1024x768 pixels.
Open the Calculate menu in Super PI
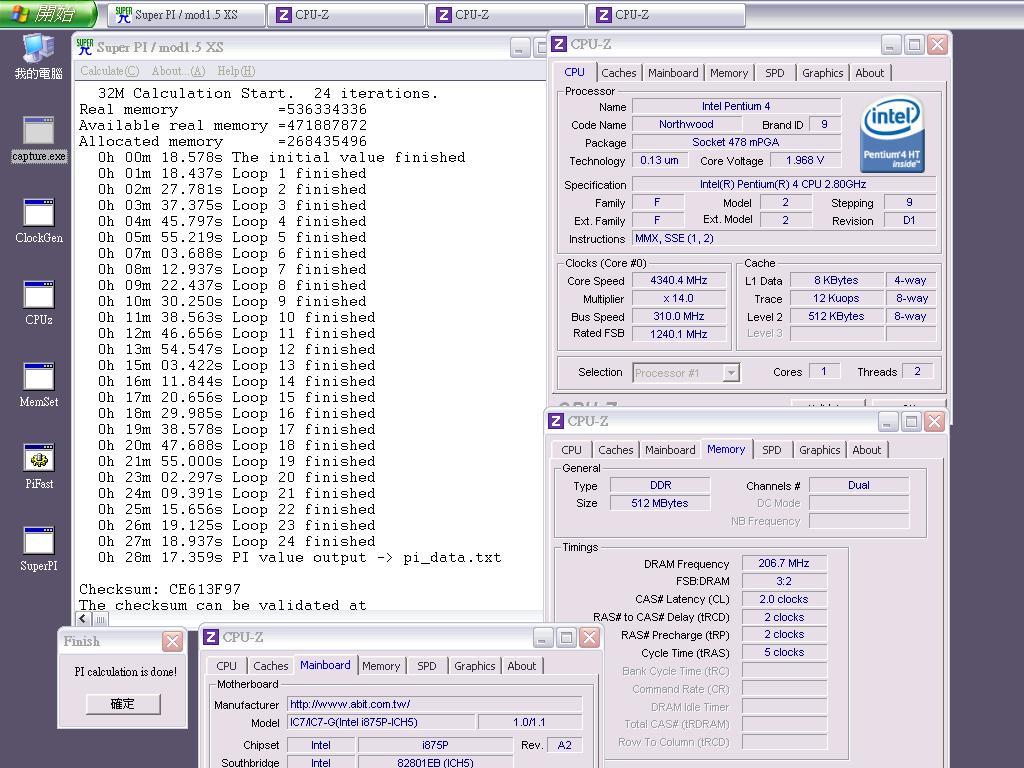click(x=110, y=71)
